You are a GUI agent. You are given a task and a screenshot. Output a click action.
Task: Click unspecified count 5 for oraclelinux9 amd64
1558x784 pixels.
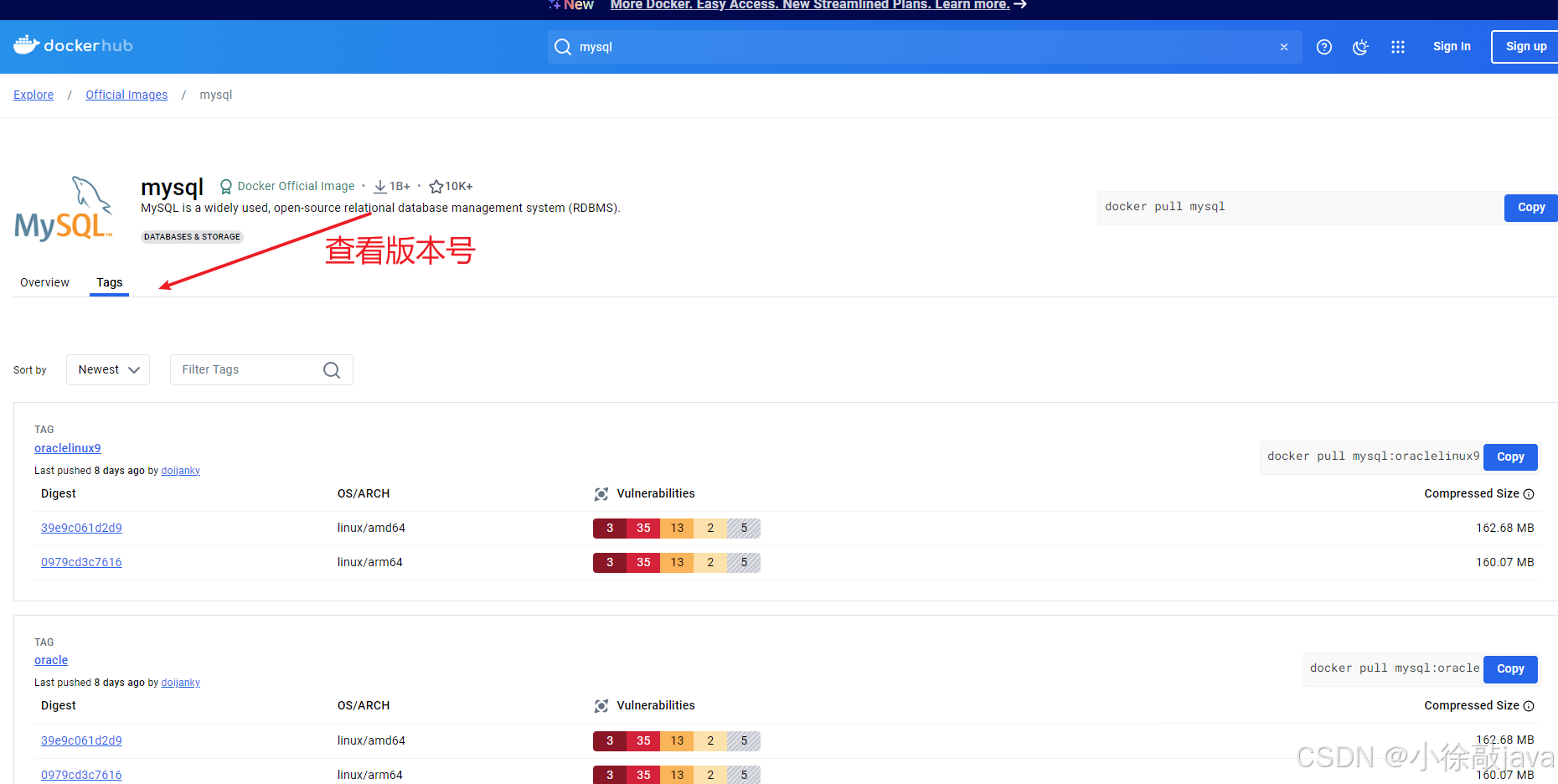coord(744,528)
